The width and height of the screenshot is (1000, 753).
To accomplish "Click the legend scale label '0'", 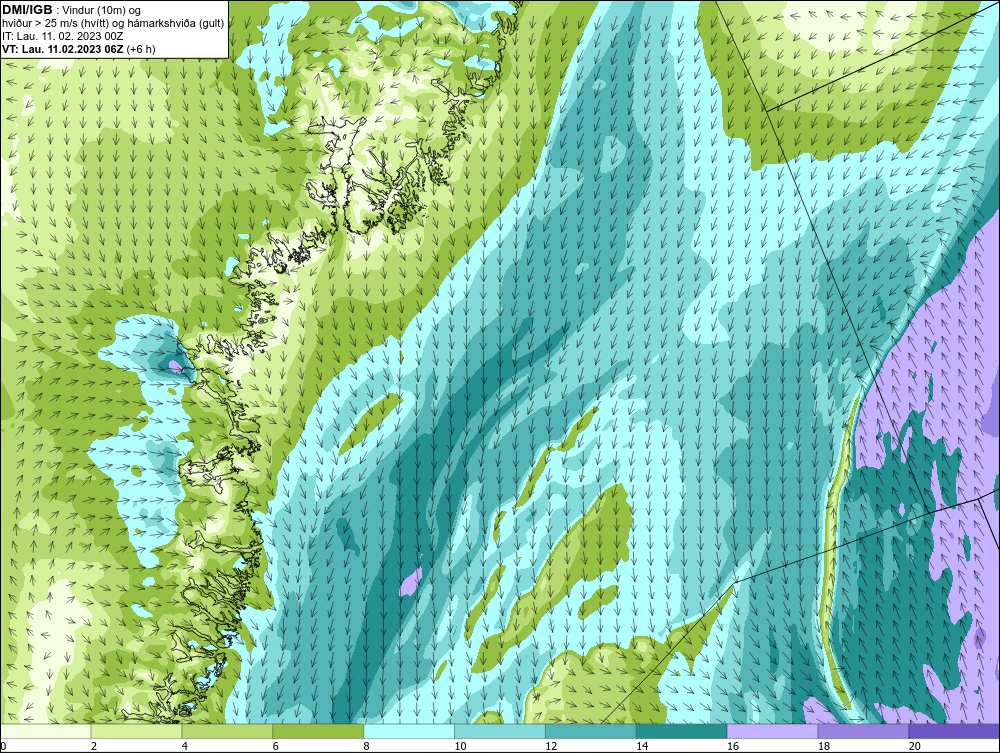I will click(3, 746).
